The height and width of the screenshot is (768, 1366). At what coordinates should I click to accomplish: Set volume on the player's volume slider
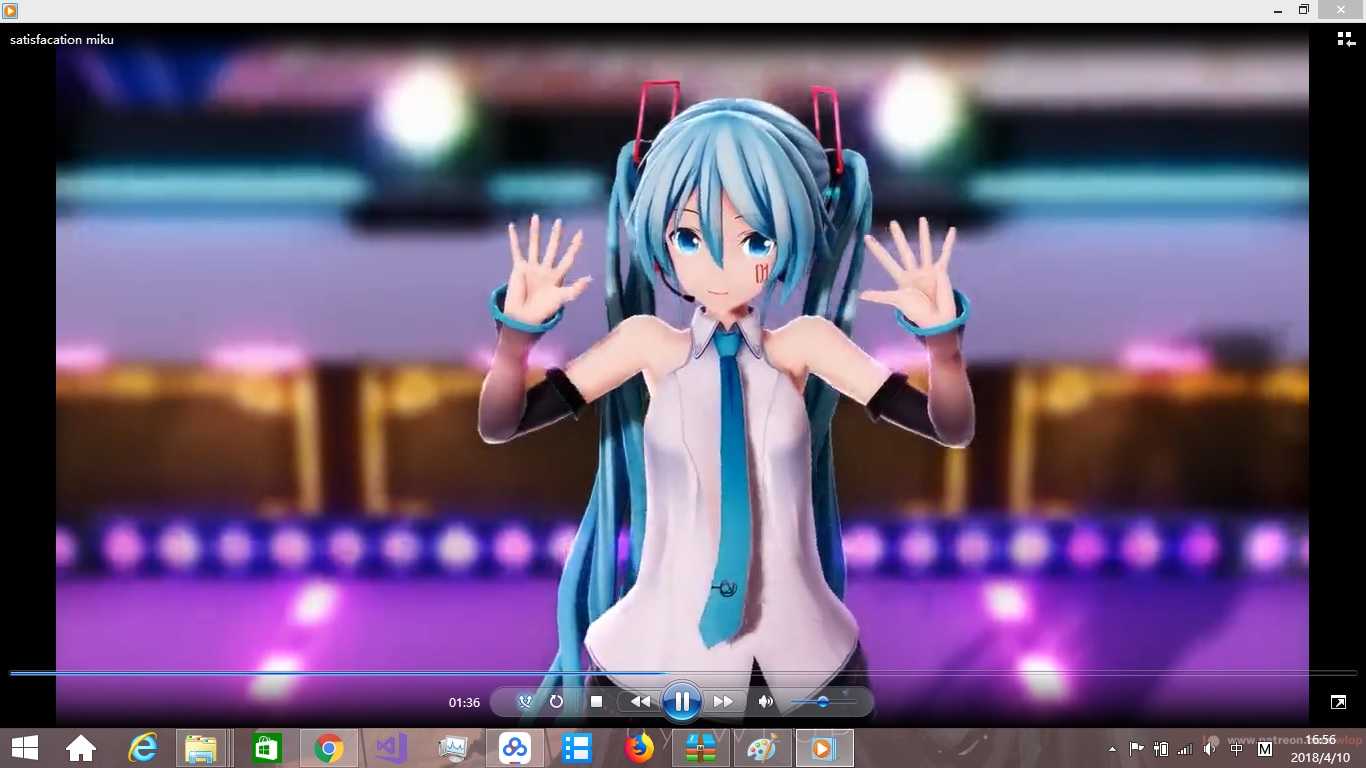coord(823,702)
